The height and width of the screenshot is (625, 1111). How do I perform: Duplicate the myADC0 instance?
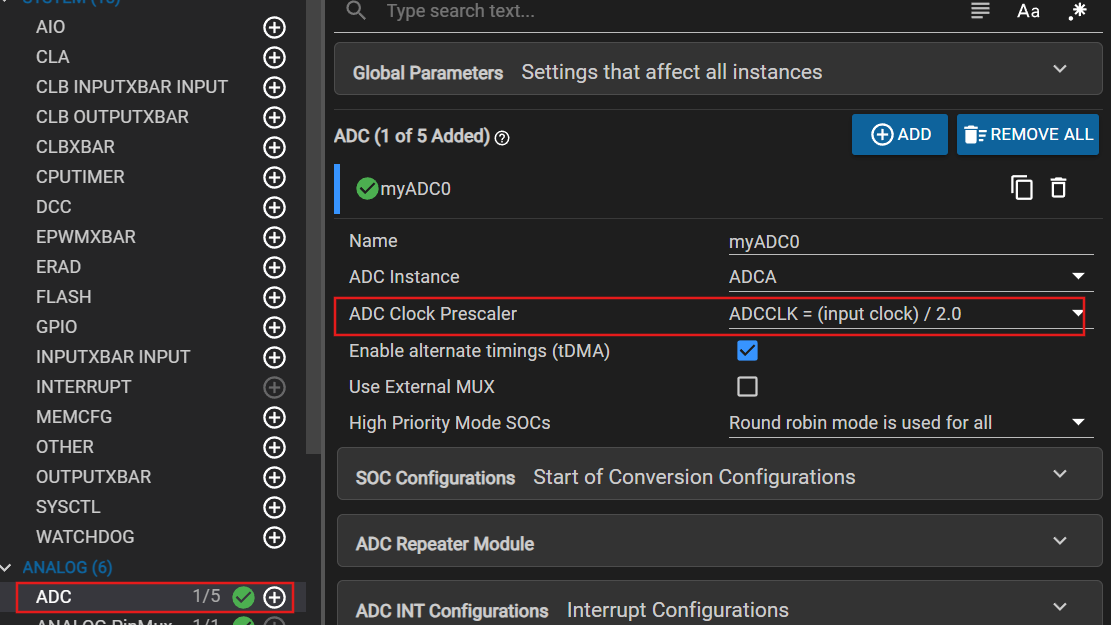click(x=1021, y=188)
